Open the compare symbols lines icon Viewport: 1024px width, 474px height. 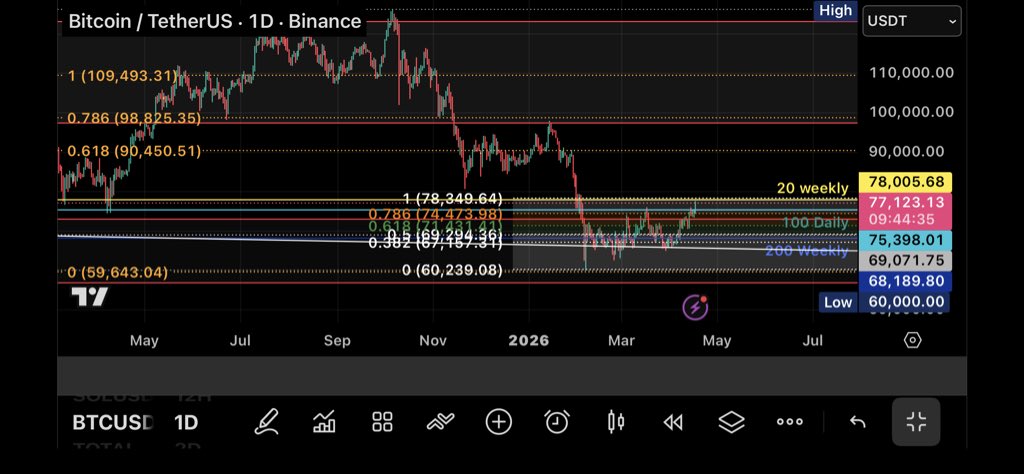[440, 422]
